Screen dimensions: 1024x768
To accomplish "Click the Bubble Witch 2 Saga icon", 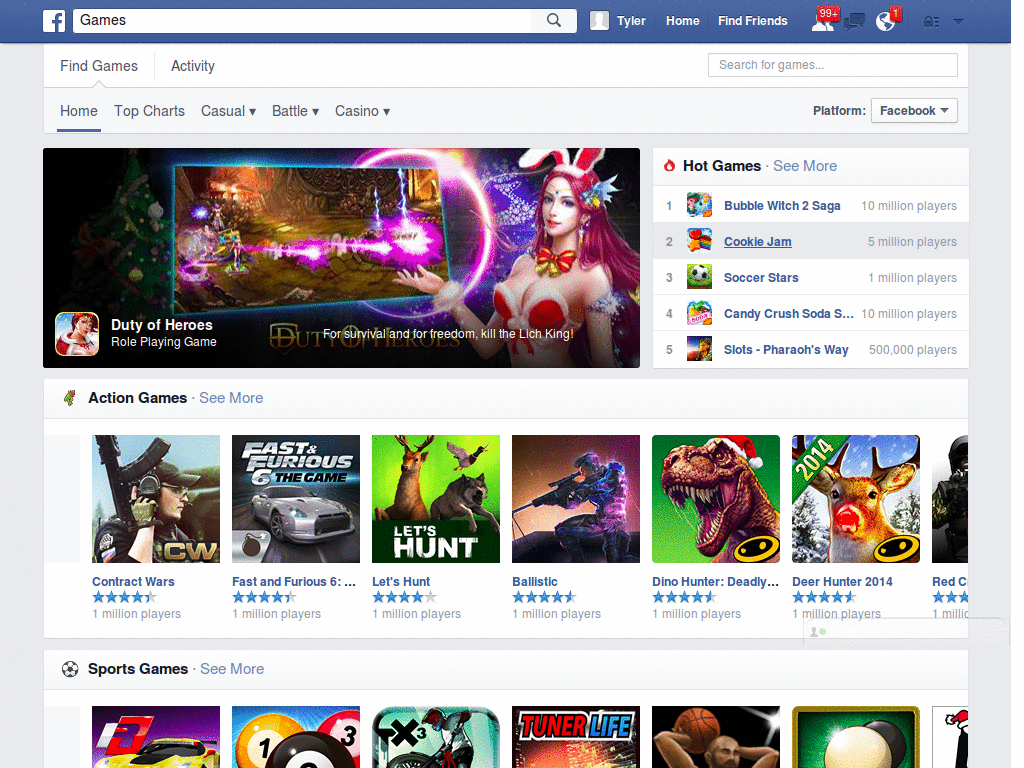I will pyautogui.click(x=699, y=205).
